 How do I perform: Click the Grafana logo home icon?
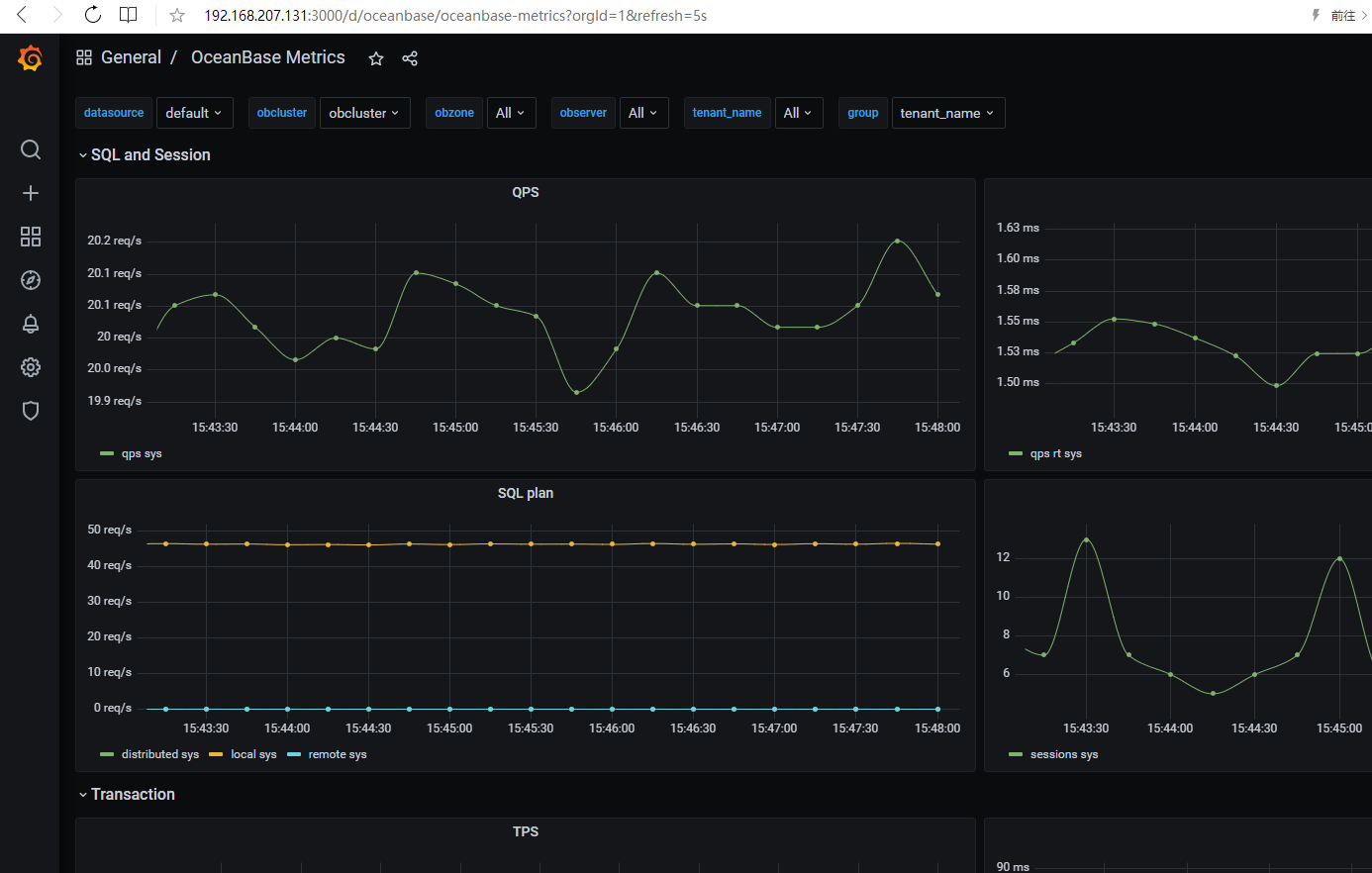30,58
